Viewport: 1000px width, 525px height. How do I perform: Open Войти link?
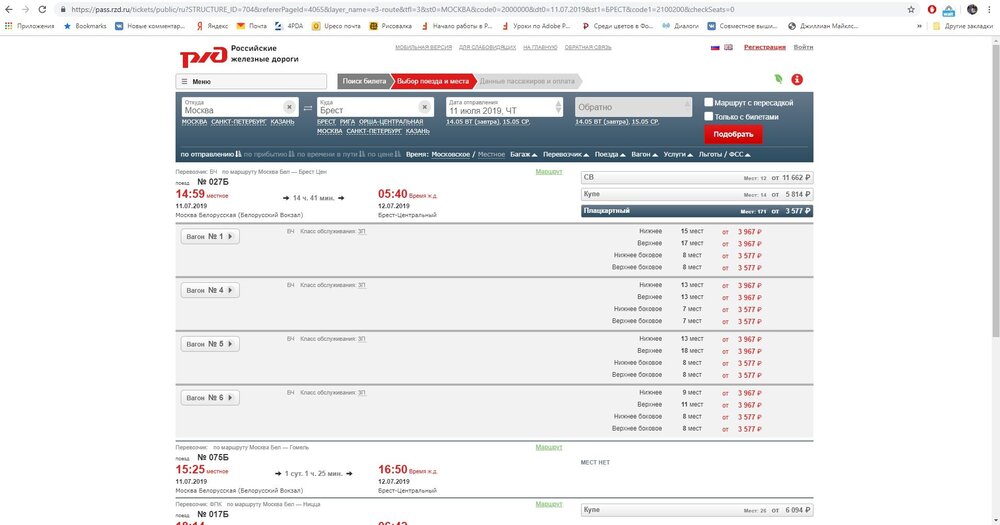coord(803,47)
